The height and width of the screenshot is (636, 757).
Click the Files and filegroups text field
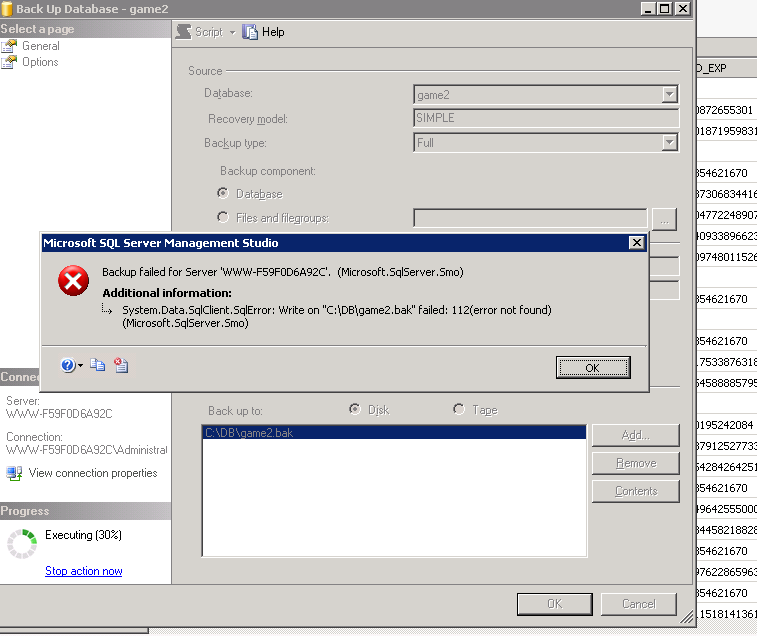click(530, 218)
